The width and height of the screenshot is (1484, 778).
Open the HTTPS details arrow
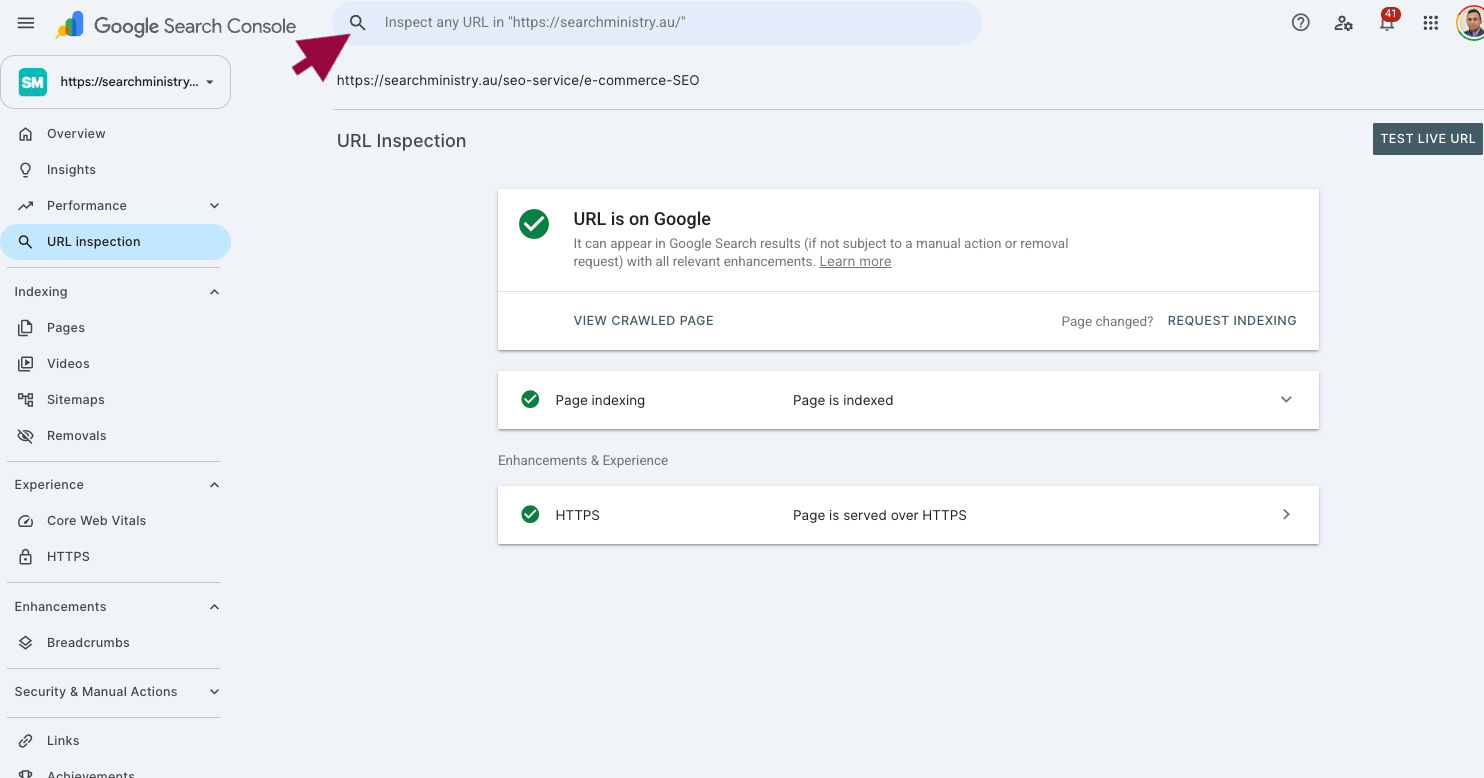coord(1286,515)
